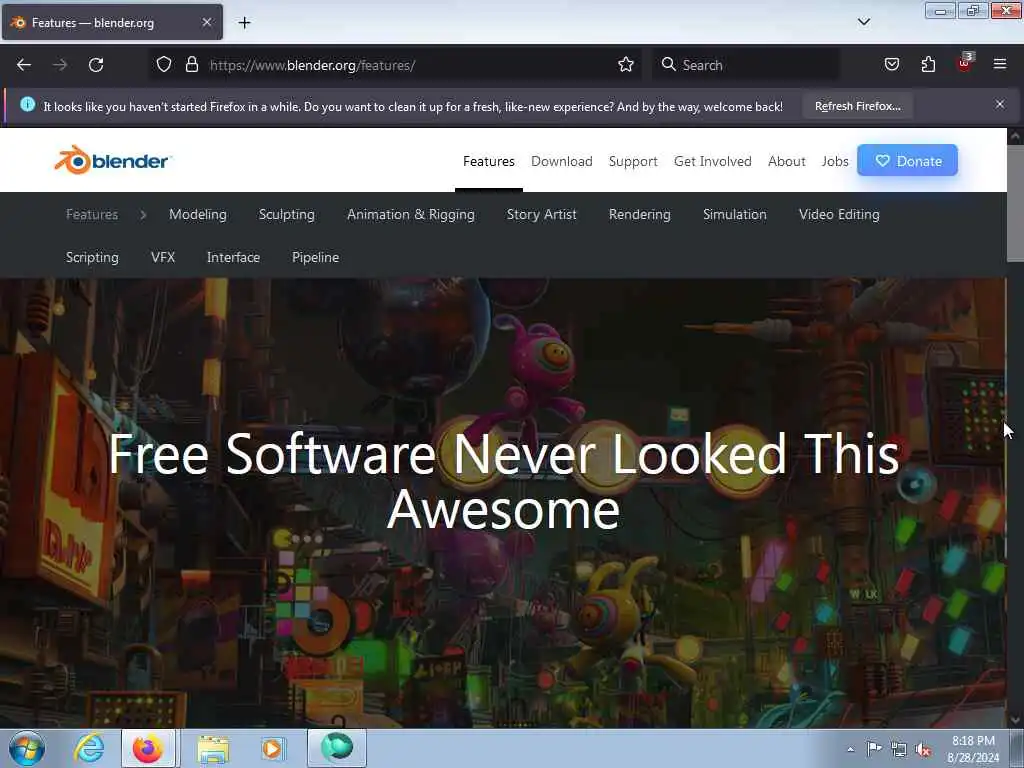Open the Features nav item
This screenshot has width=1024, height=768.
point(488,161)
